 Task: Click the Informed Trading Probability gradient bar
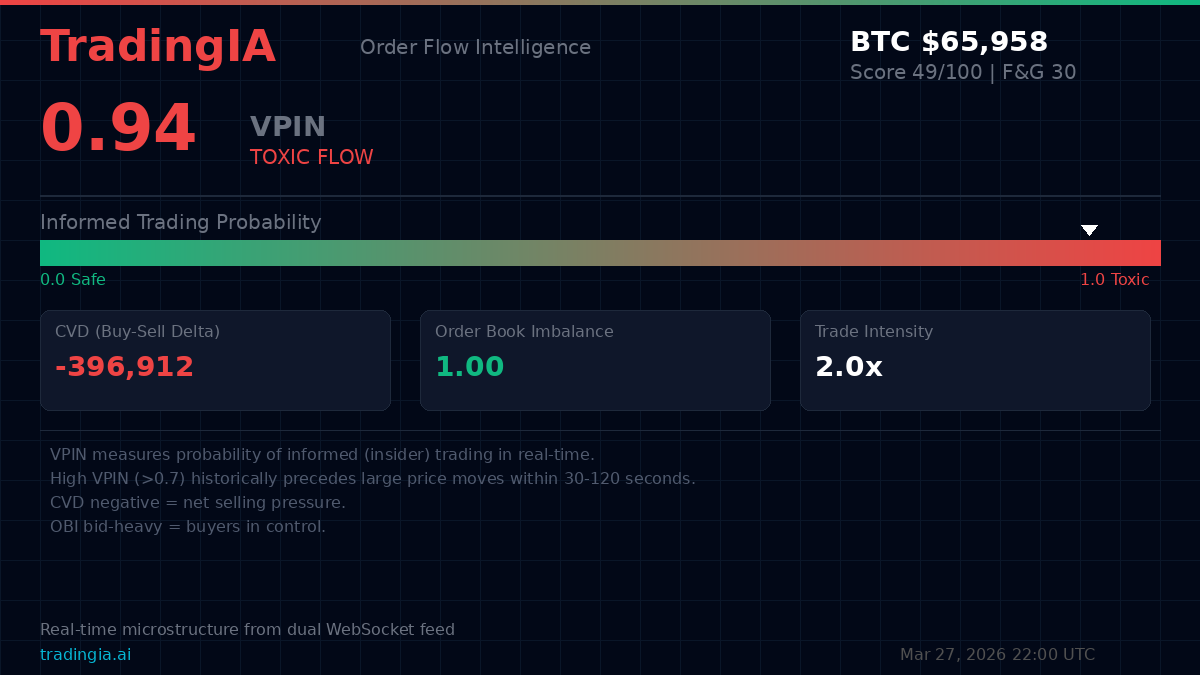(x=600, y=253)
